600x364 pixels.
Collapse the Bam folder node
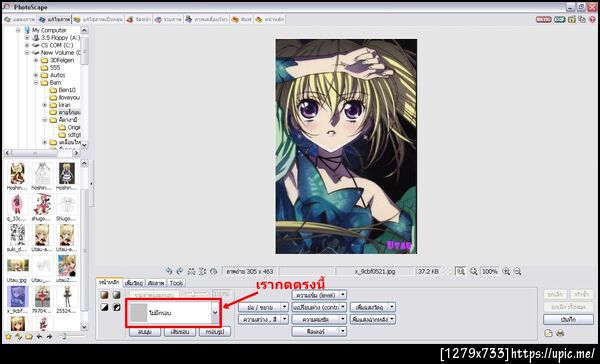point(36,82)
